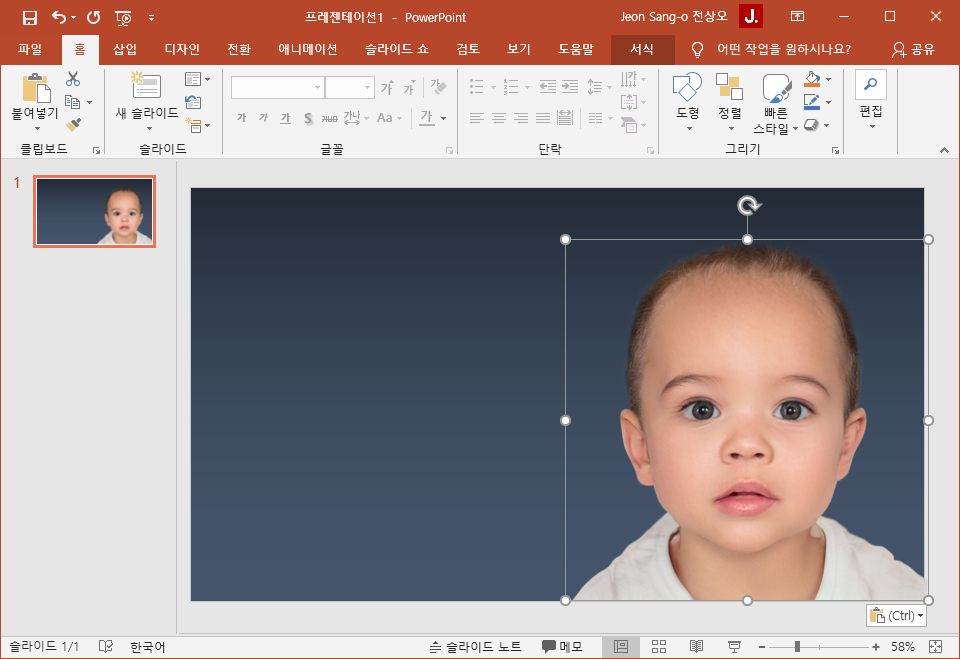Increase list indent level

570,87
